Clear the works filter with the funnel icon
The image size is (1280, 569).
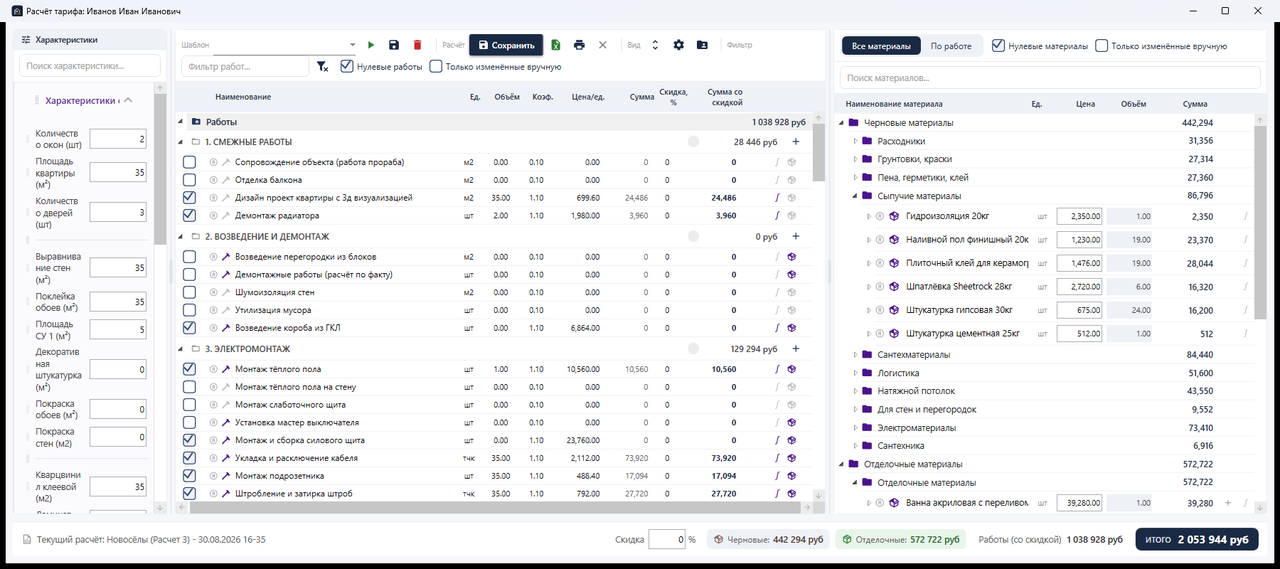tap(322, 67)
